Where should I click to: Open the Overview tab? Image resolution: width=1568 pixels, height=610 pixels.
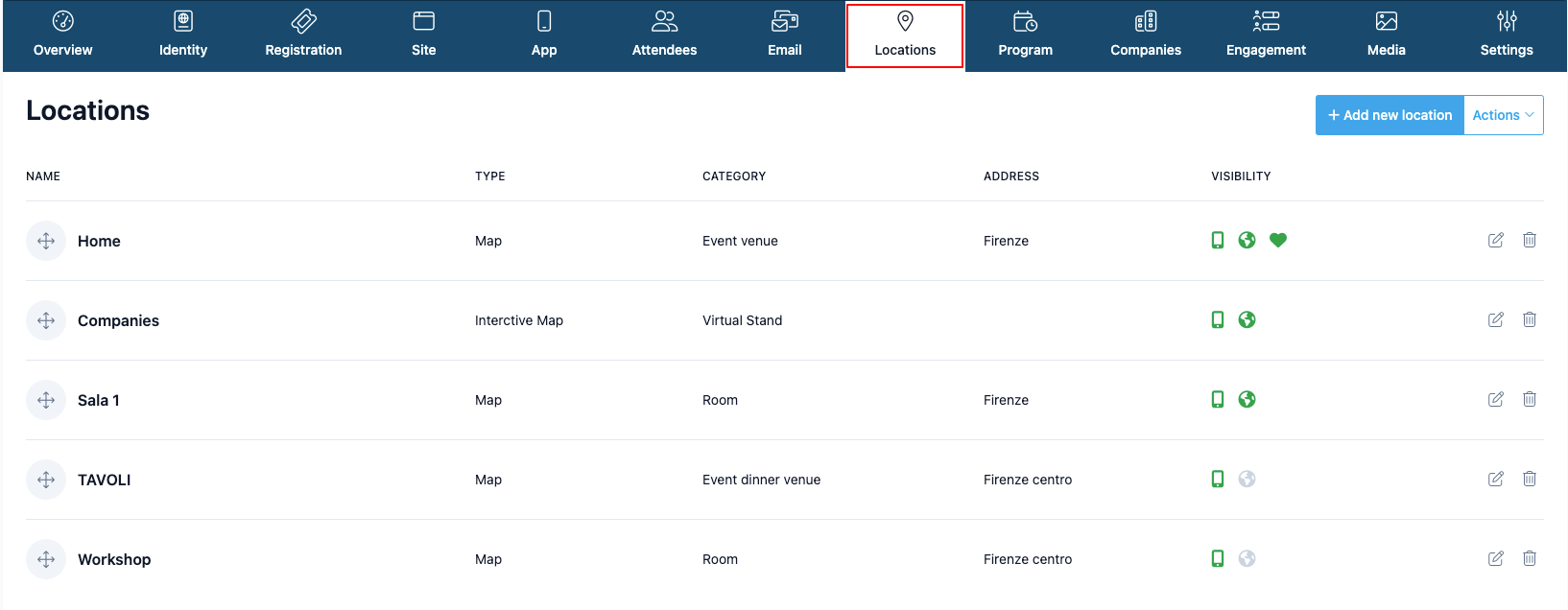coord(63,35)
